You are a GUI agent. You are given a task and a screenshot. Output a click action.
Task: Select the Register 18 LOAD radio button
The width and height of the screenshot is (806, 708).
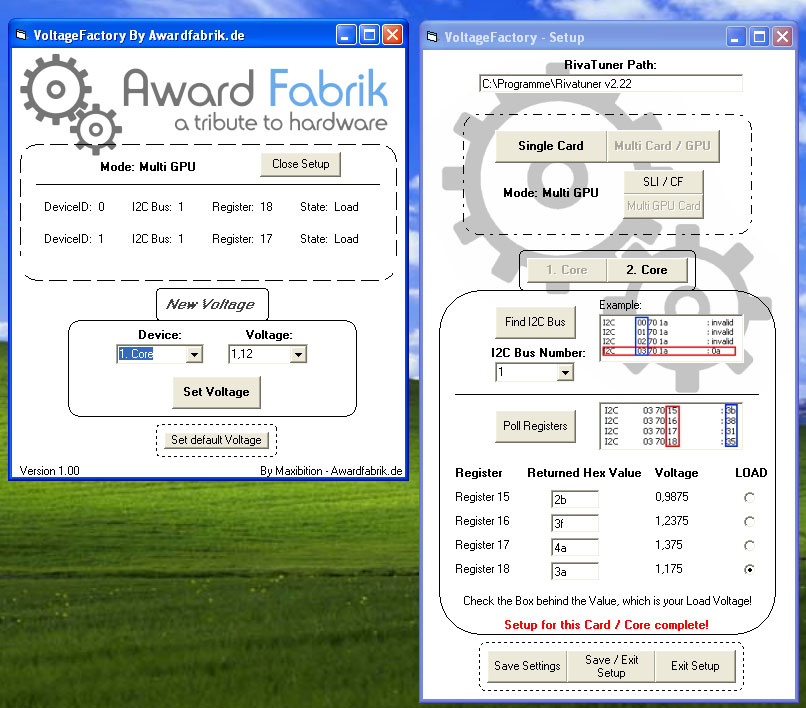tap(749, 569)
